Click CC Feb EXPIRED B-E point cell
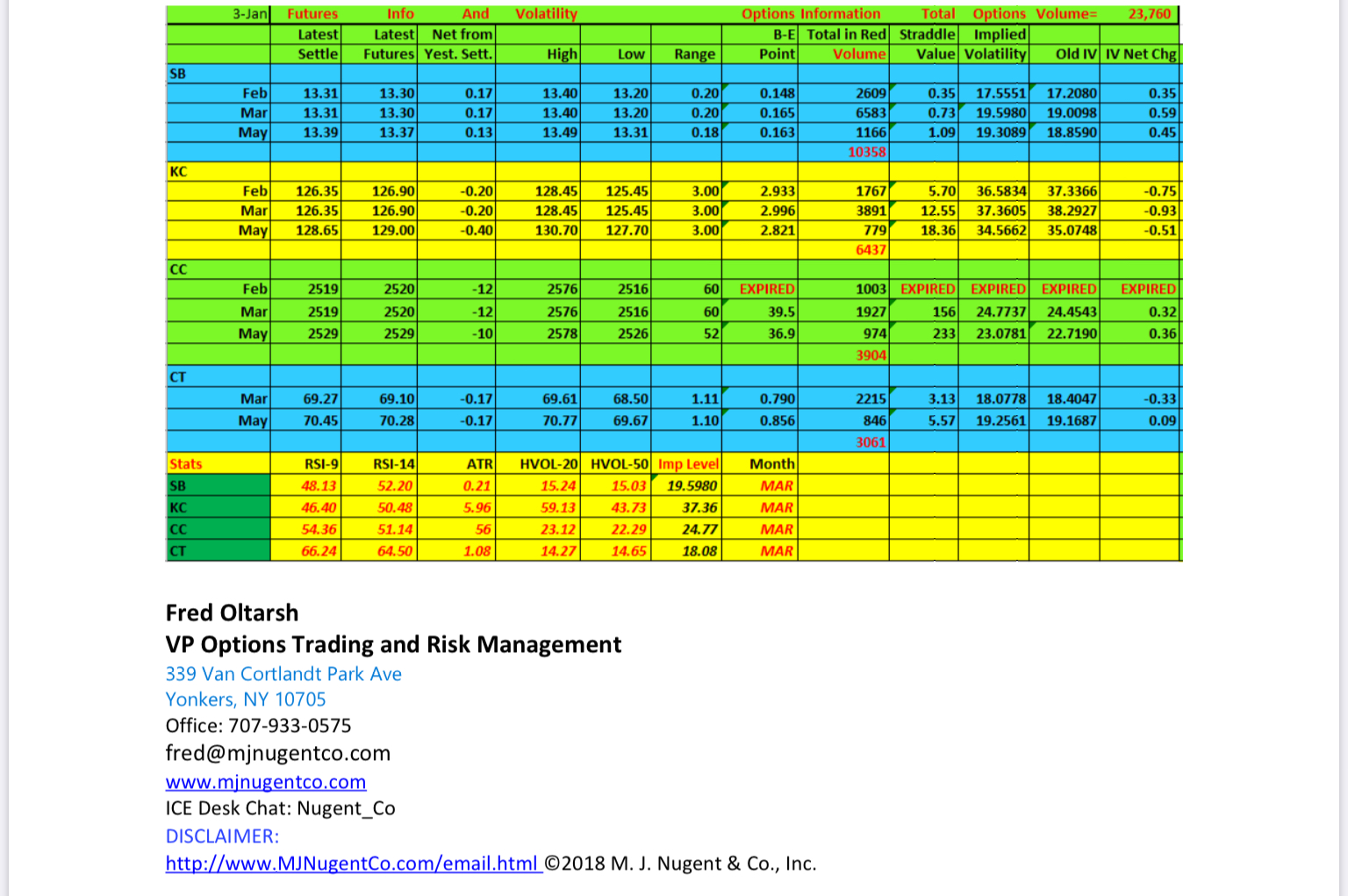The image size is (1348, 896). click(x=767, y=289)
